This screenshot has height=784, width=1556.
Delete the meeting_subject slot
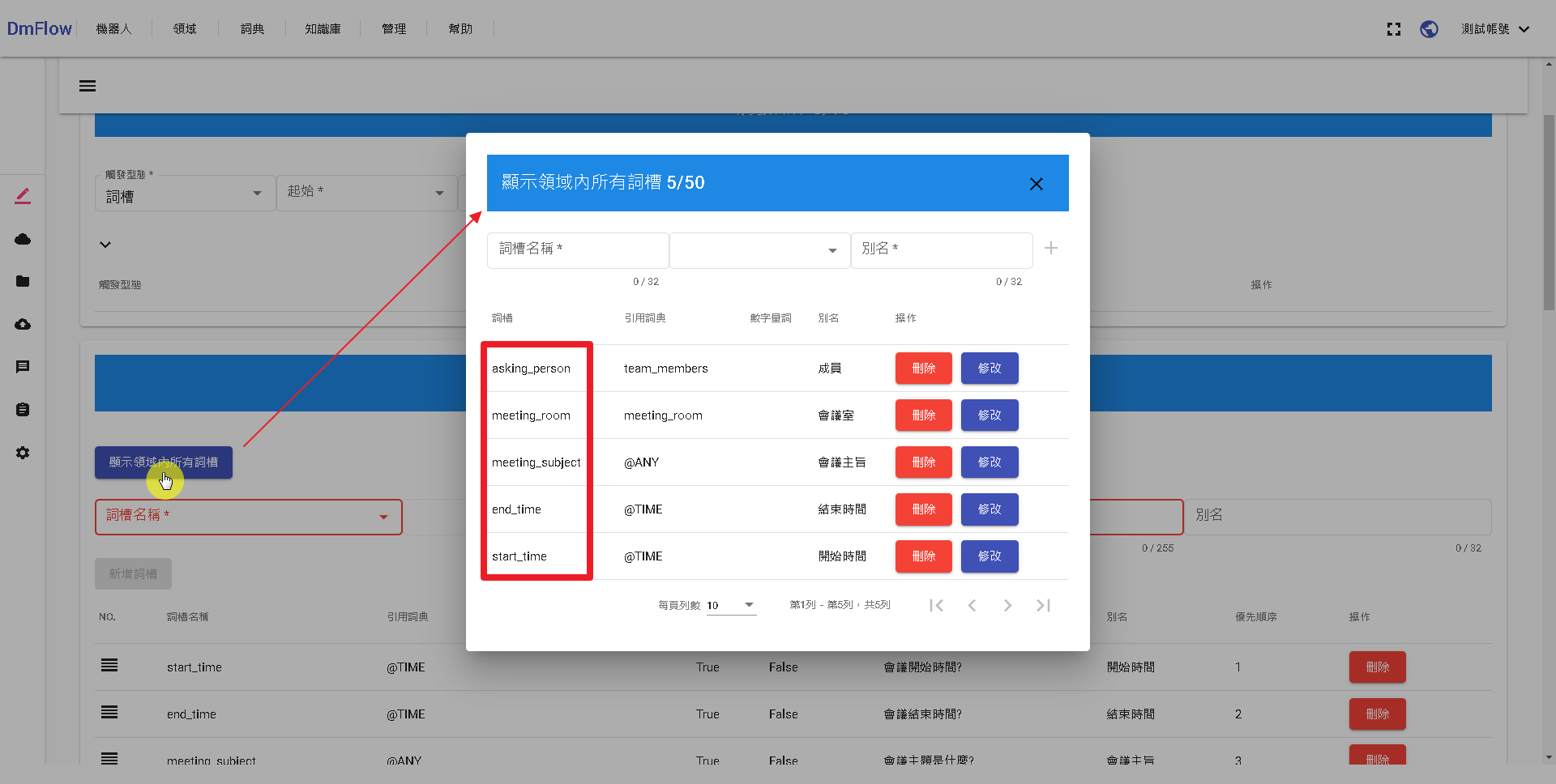coord(924,462)
